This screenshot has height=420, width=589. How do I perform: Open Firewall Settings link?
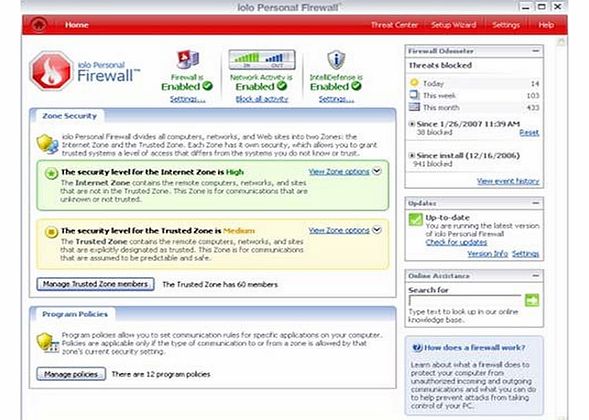point(187,99)
